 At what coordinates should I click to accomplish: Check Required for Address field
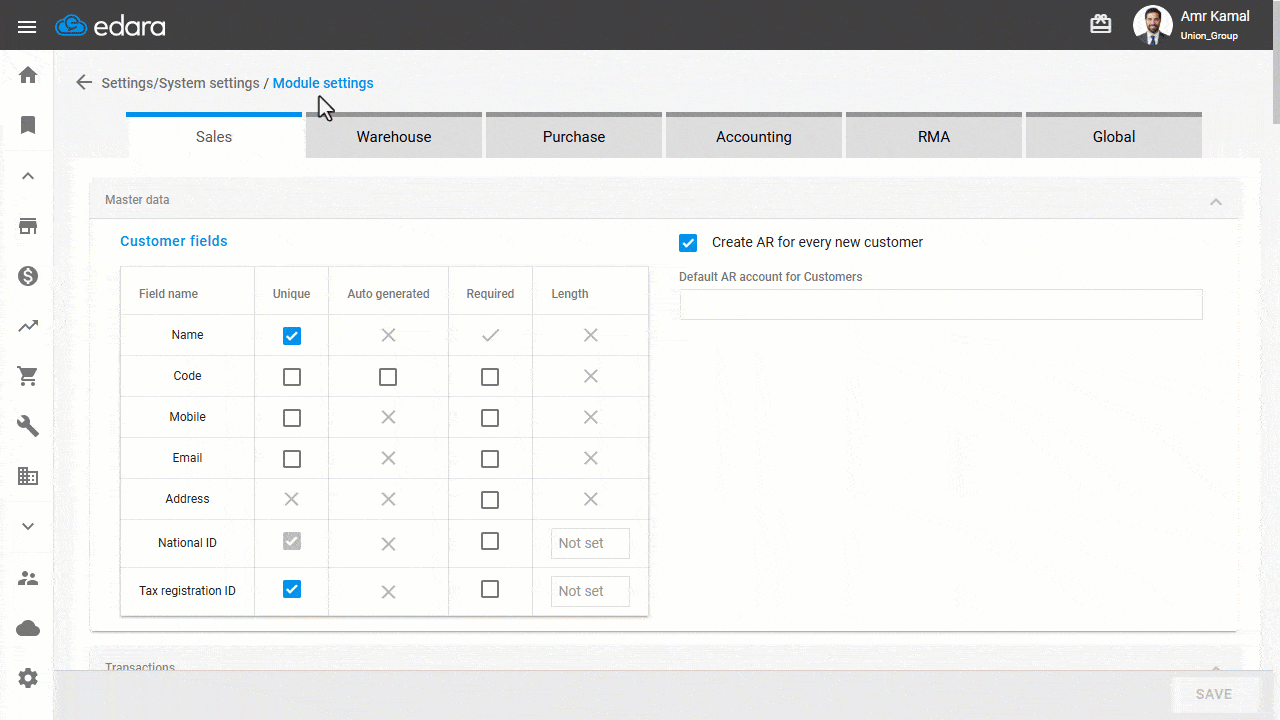click(x=490, y=500)
